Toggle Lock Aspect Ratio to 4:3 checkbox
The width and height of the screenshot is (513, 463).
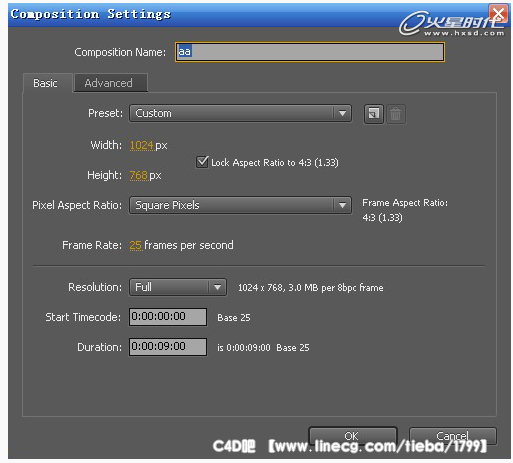(x=202, y=162)
